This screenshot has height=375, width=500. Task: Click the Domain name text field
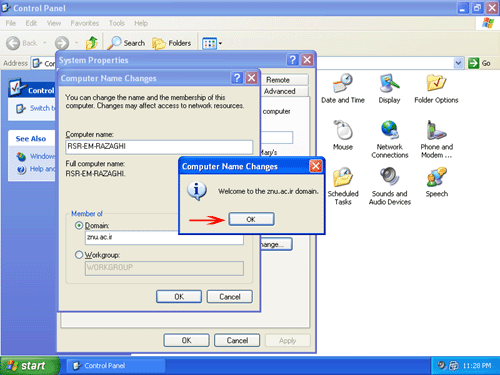coord(164,238)
